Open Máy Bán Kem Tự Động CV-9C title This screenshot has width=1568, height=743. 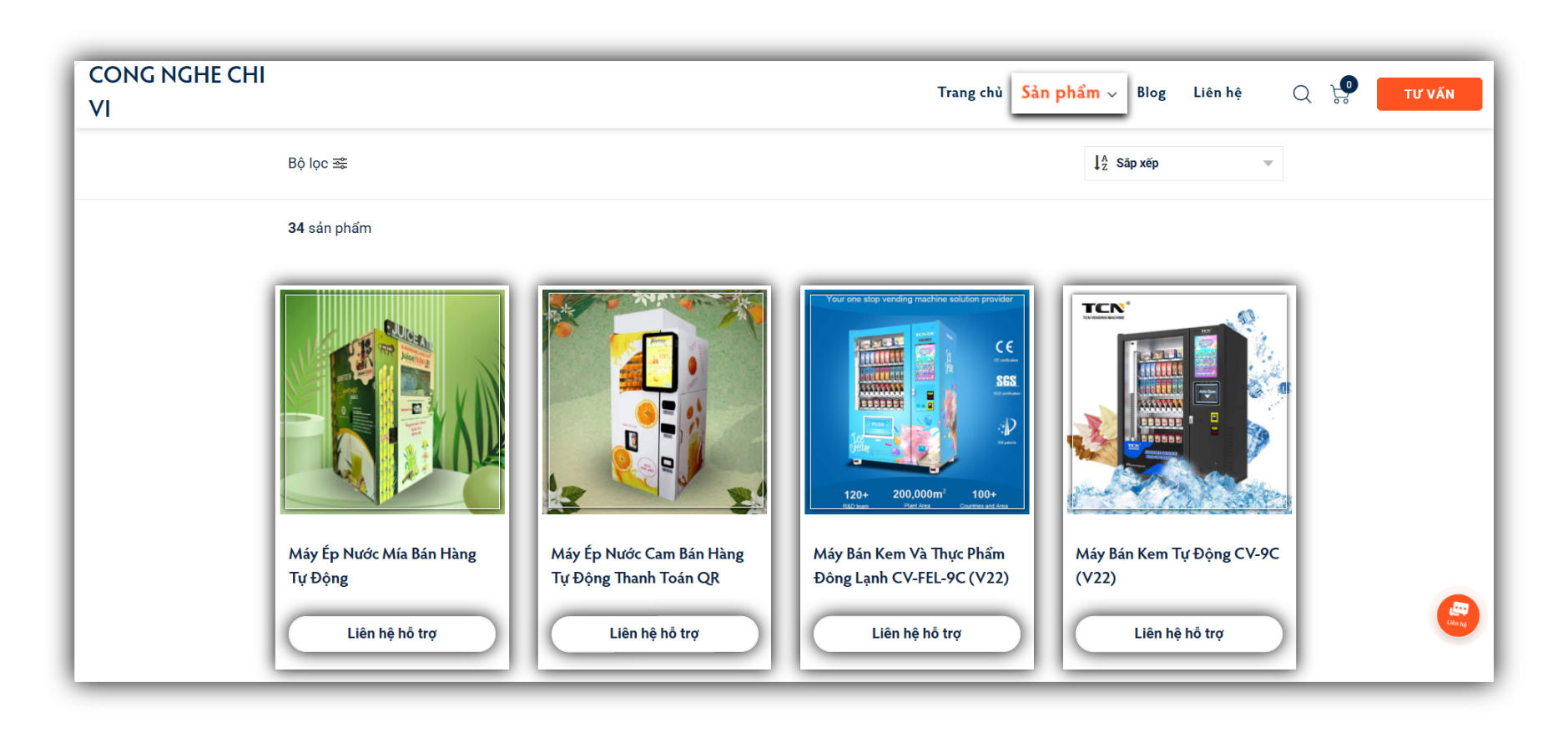(1177, 565)
